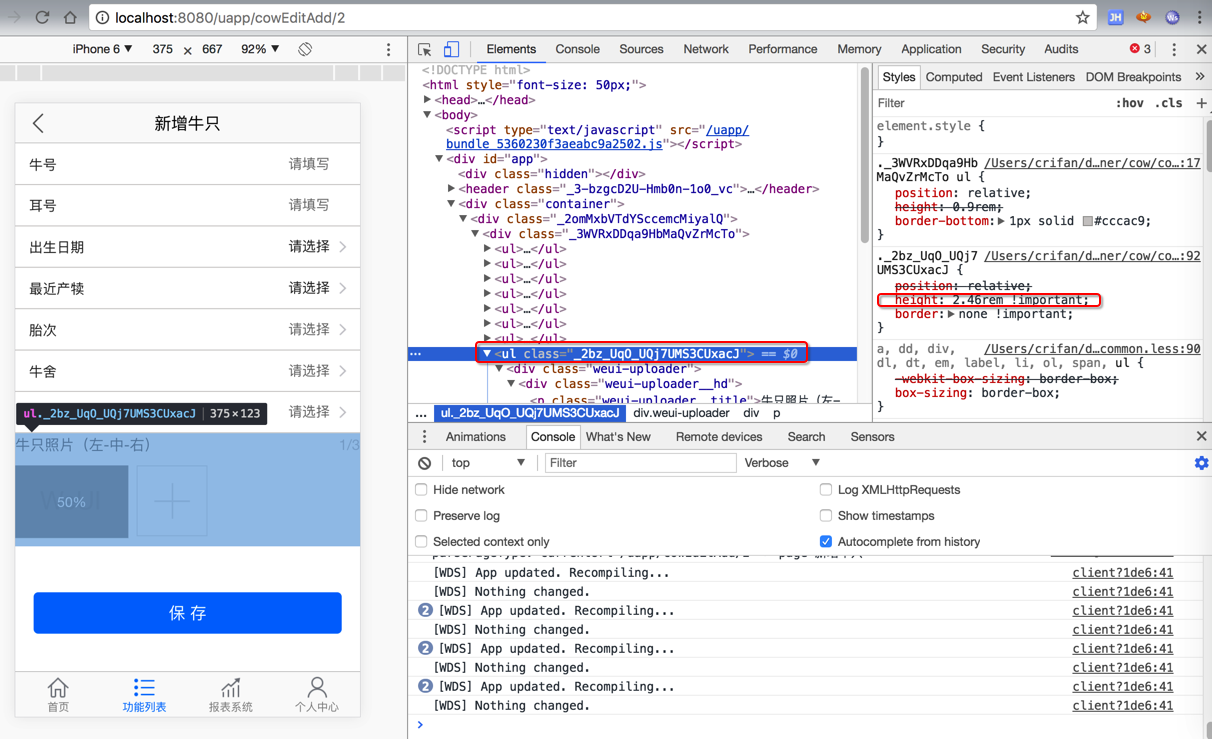
Task: Show more Styles pane tabs chevron
Action: [1200, 77]
